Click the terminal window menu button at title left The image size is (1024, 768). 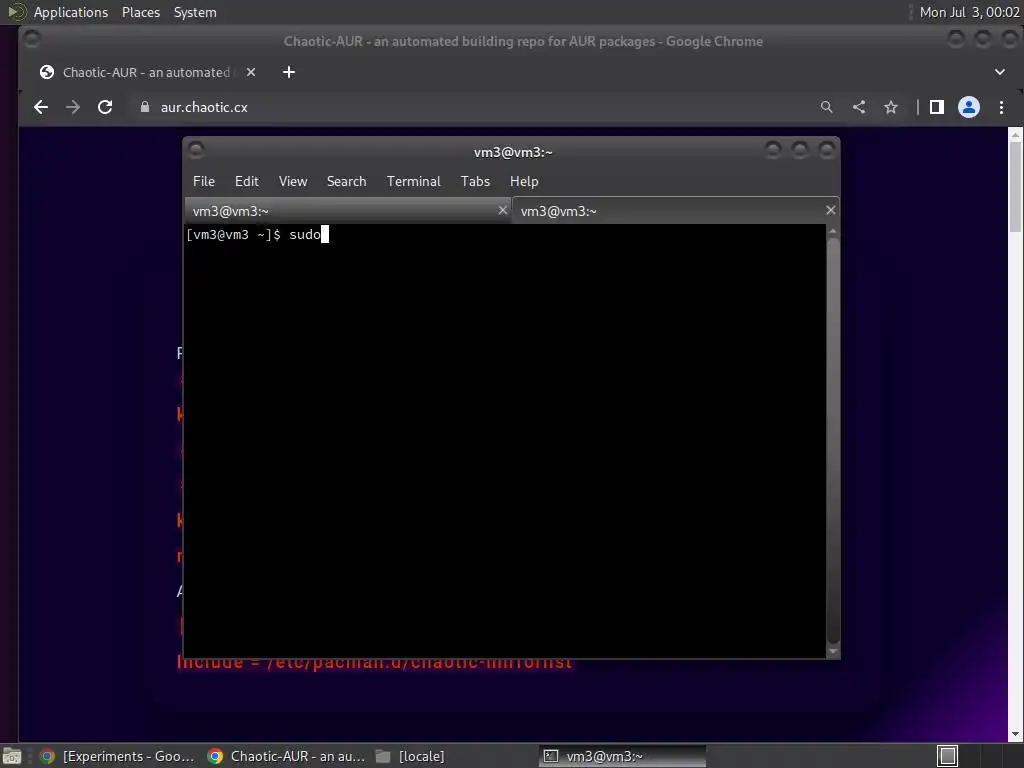tap(197, 151)
